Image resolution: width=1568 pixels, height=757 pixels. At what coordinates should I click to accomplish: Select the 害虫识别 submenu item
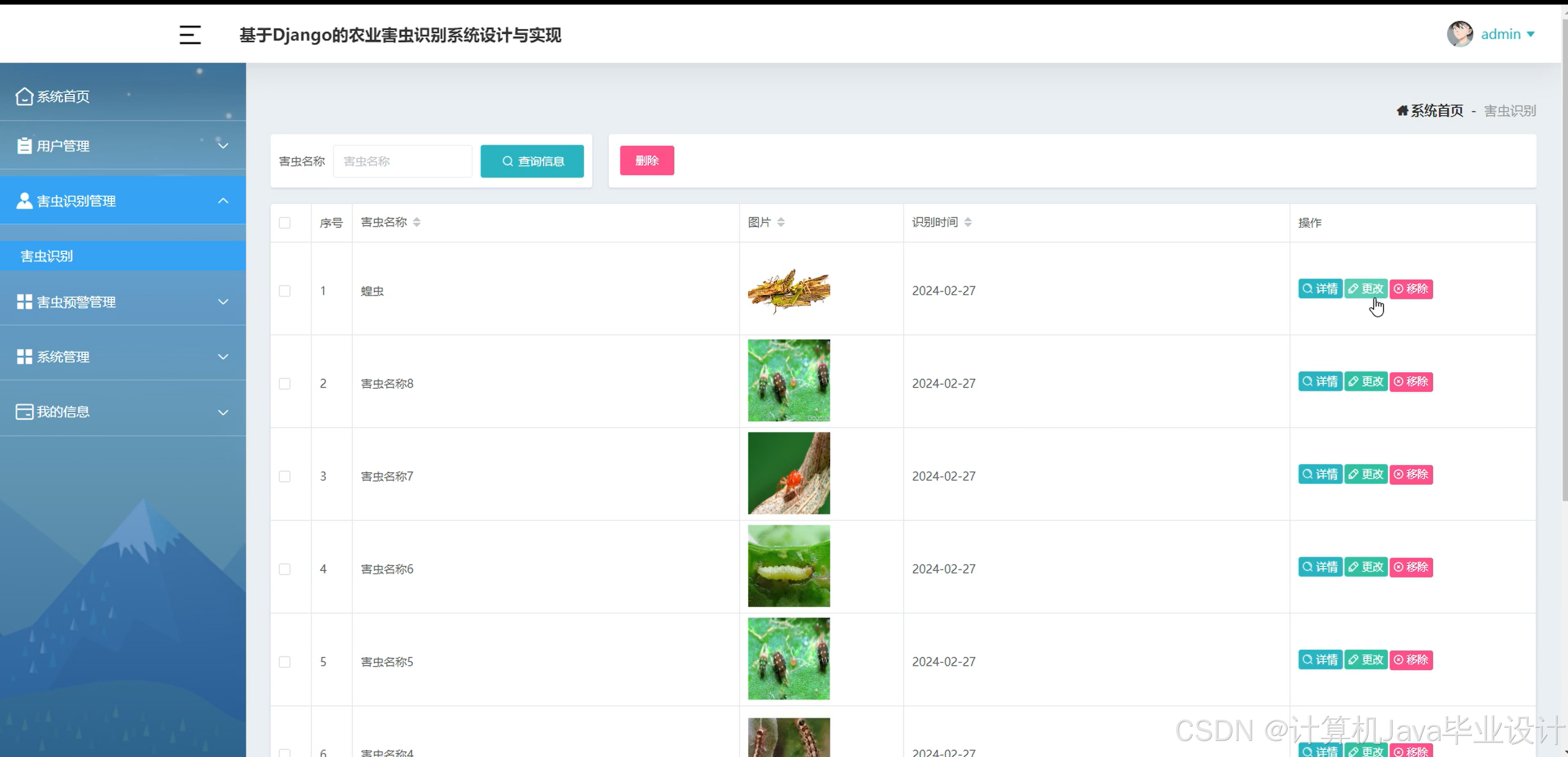coord(123,256)
